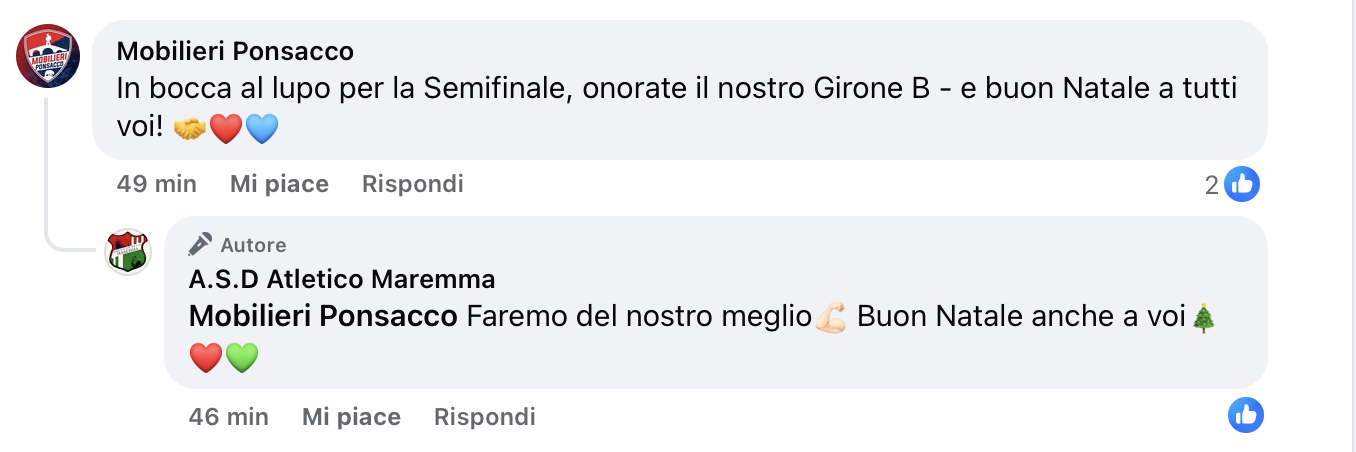
Task: Click the thumbs-up reaction icon beside count 2
Action: pyautogui.click(x=1243, y=184)
